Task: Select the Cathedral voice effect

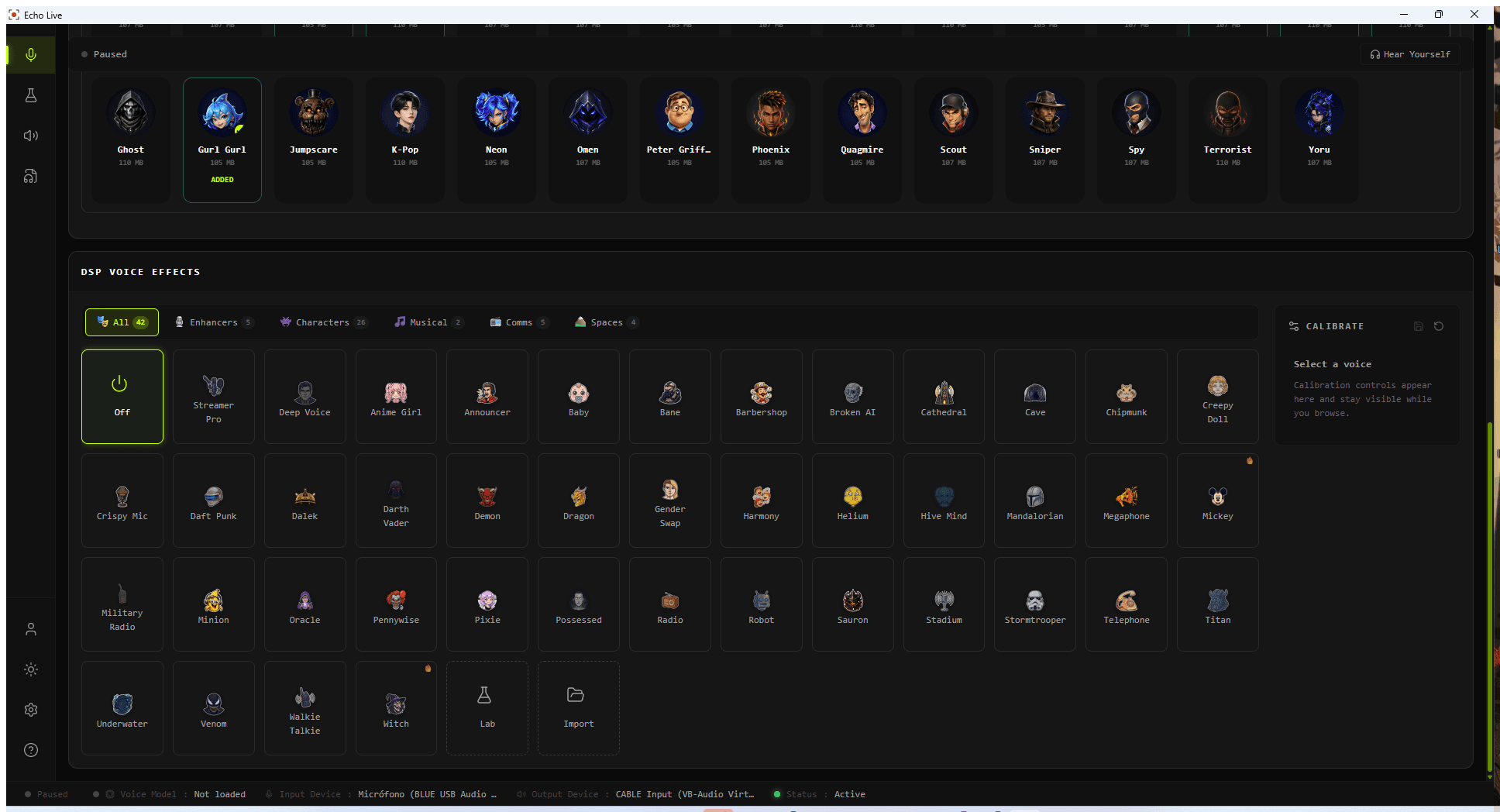Action: [944, 397]
